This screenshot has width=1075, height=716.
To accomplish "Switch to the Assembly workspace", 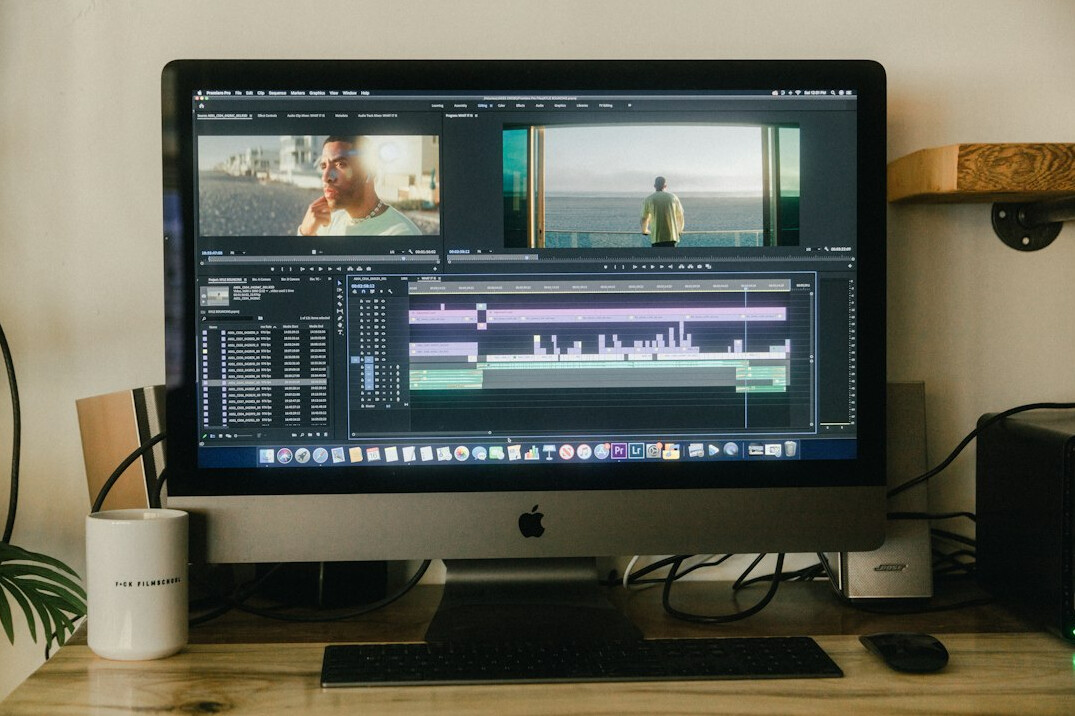I will [x=461, y=106].
